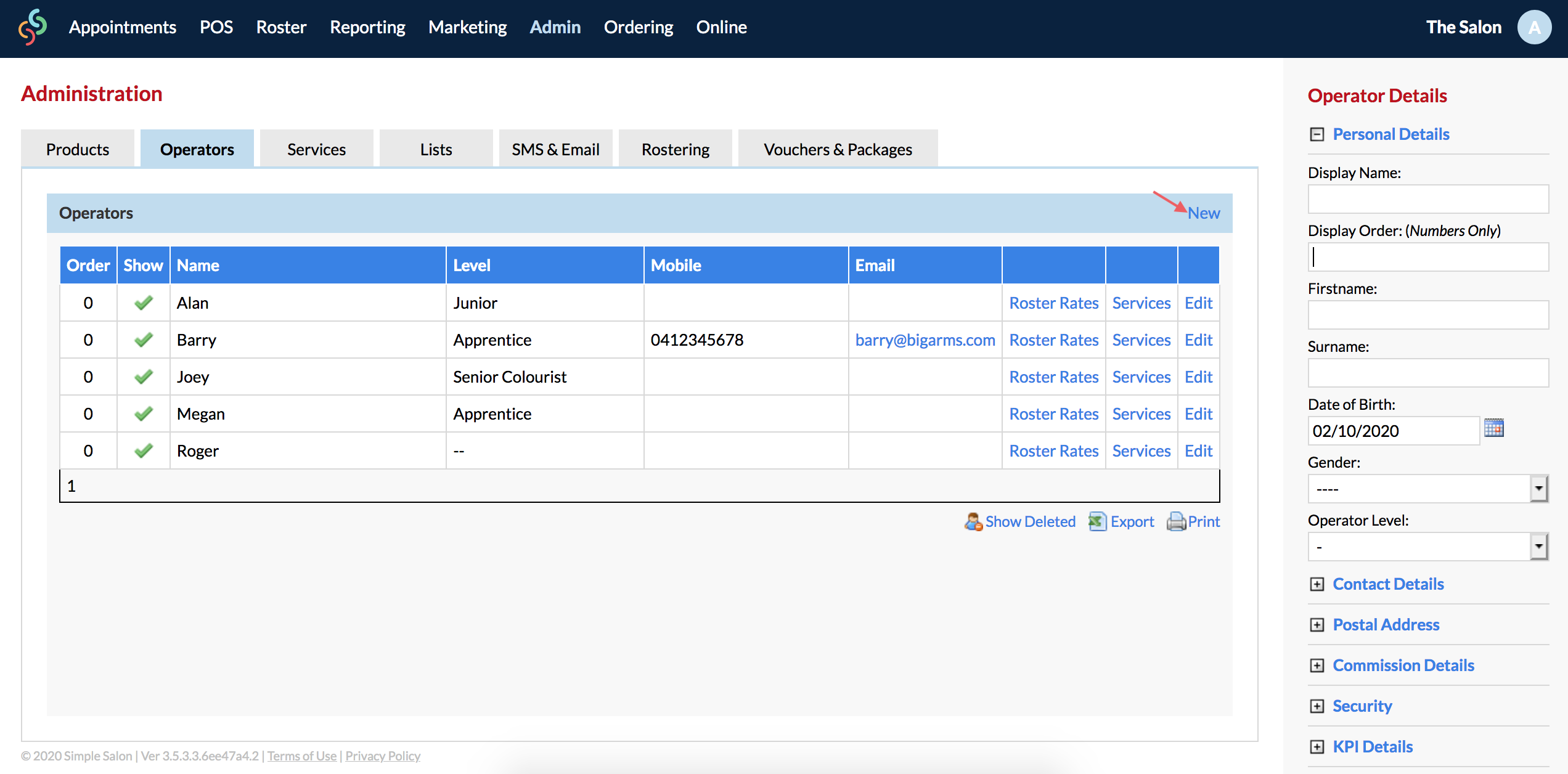Open the Date of Birth calendar picker

1494,428
